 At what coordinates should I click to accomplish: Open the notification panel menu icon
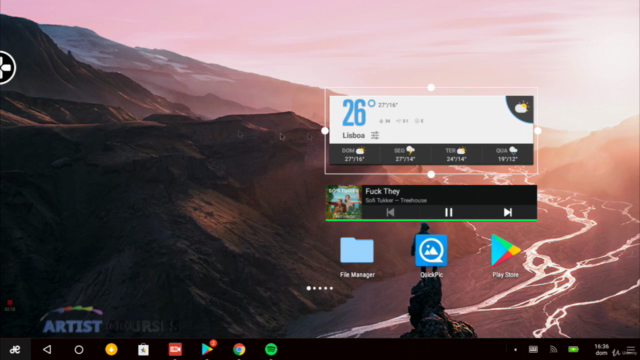coord(631,350)
